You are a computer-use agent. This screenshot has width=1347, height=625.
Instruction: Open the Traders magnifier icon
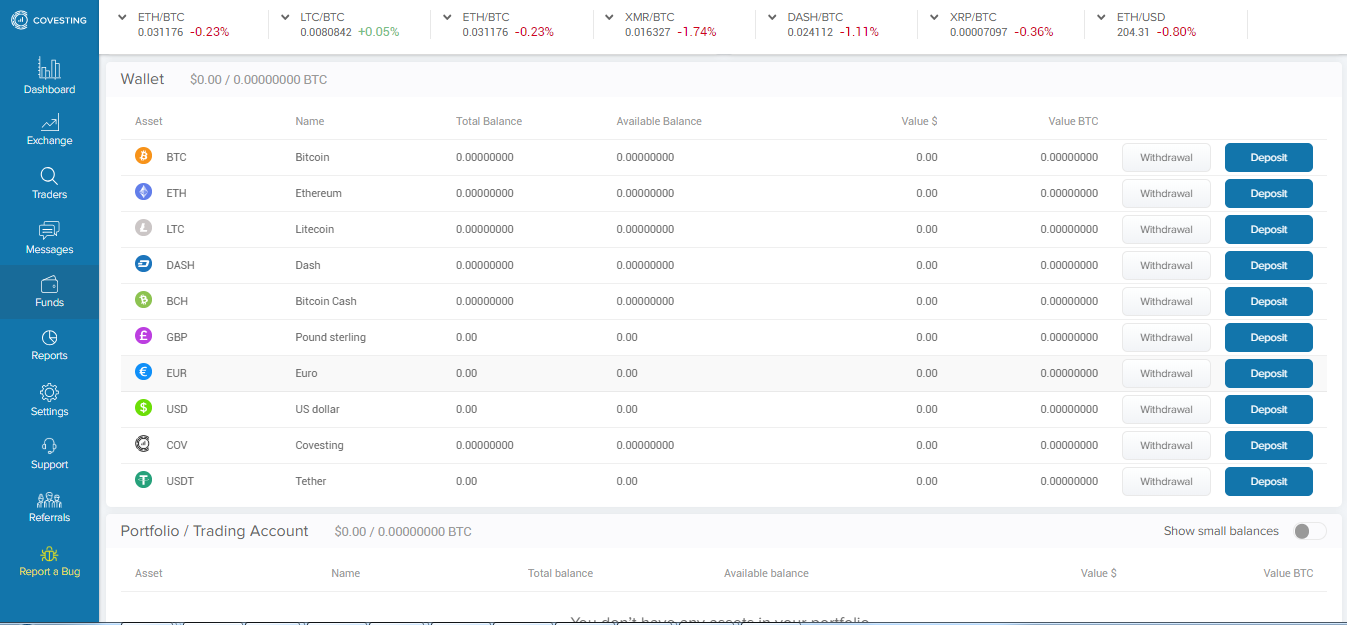(49, 176)
